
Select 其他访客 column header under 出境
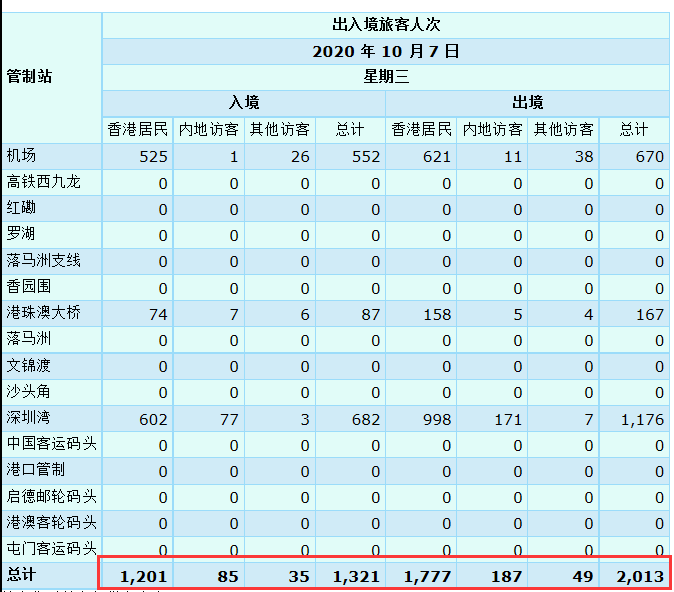point(564,130)
